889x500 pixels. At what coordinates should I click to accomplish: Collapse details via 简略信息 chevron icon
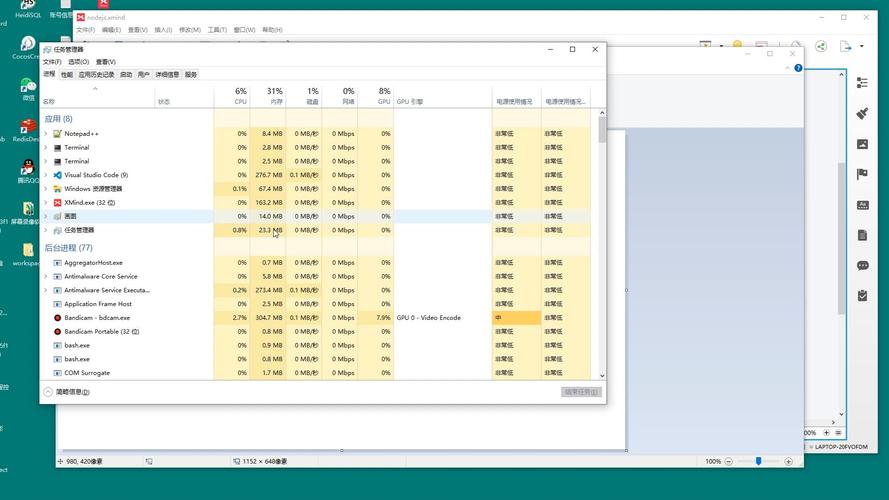(x=48, y=392)
